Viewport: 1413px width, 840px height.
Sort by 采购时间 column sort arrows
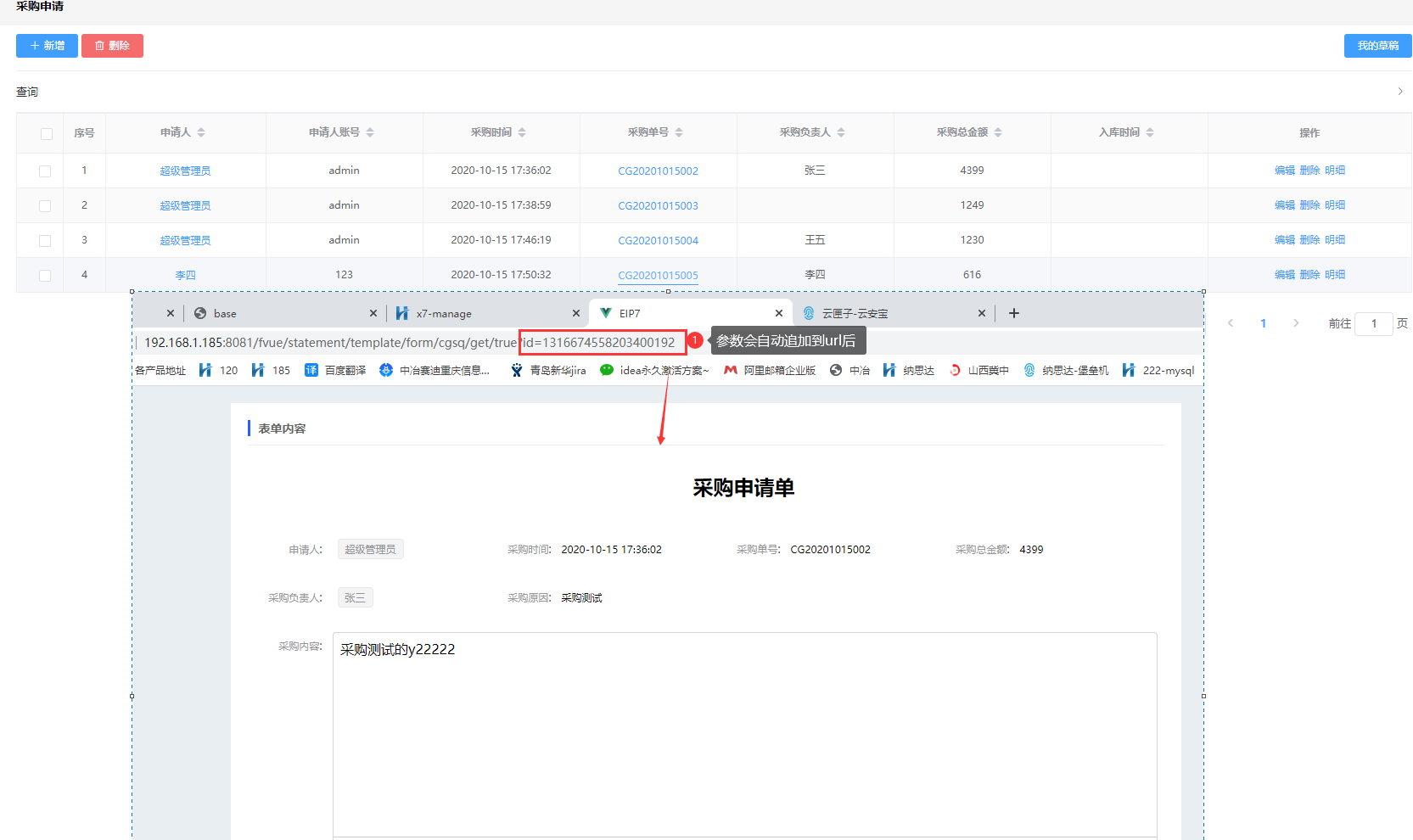coord(522,132)
